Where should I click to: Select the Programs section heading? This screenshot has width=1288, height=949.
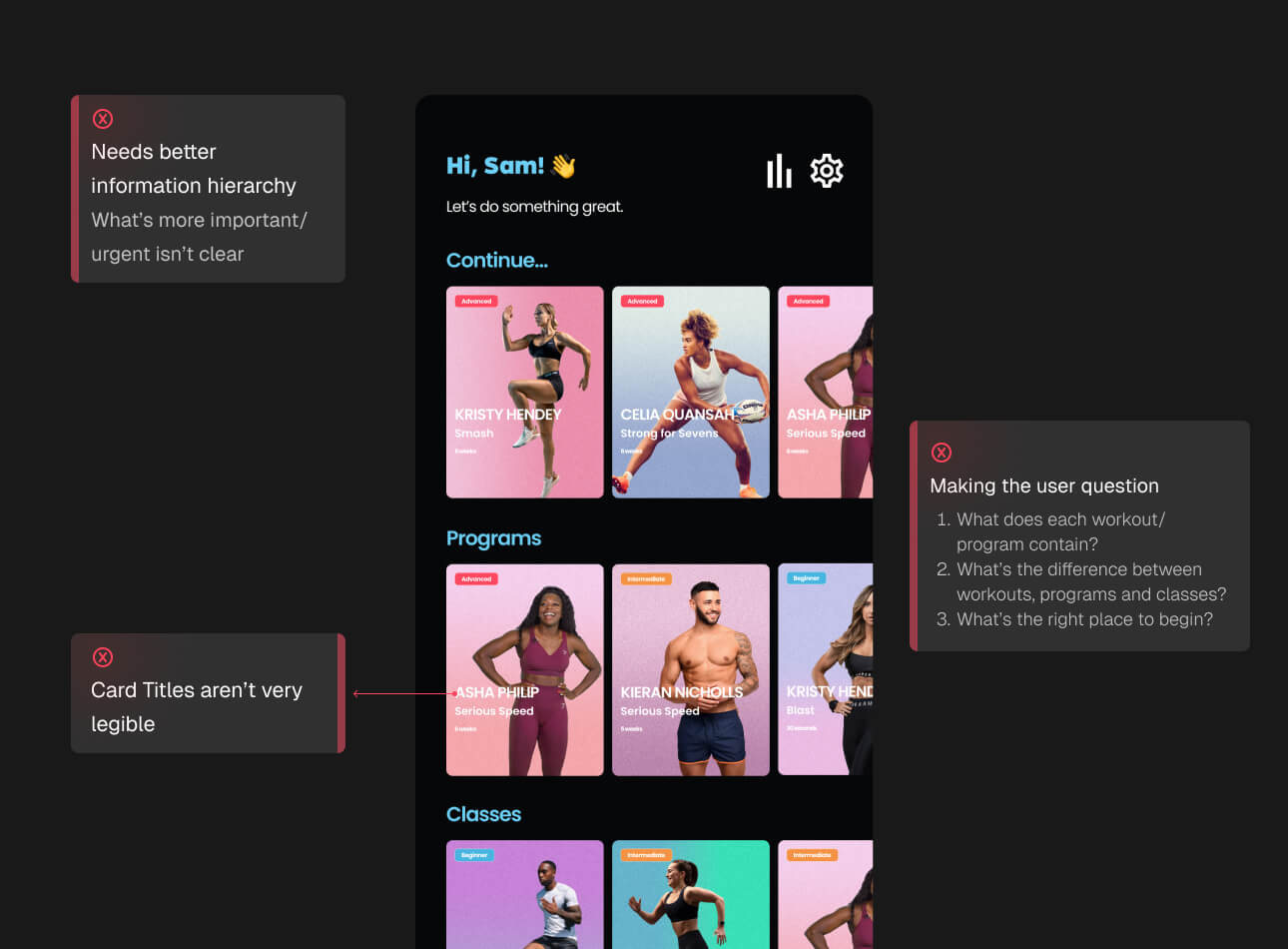(493, 538)
